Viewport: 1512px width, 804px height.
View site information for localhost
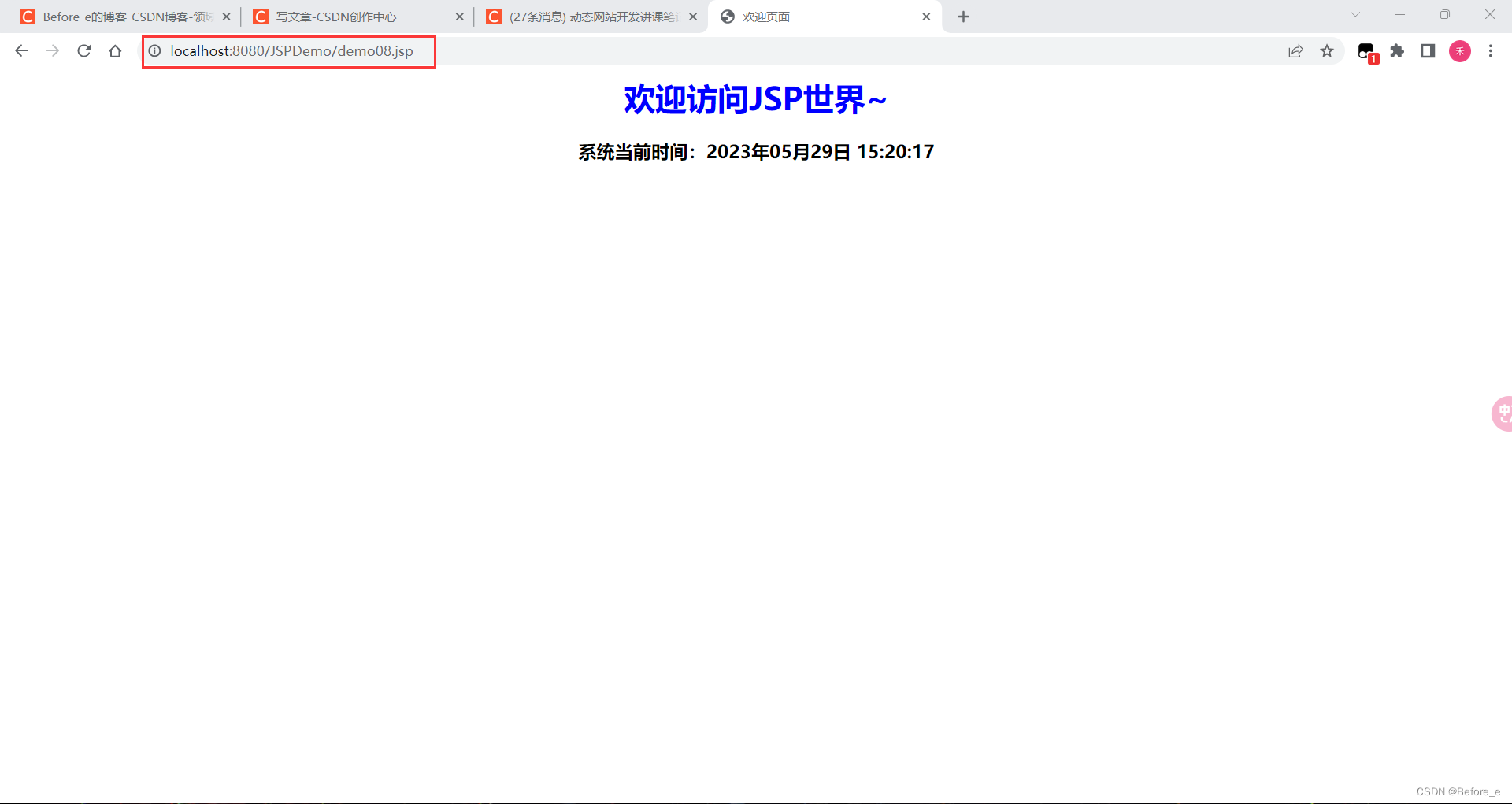154,51
